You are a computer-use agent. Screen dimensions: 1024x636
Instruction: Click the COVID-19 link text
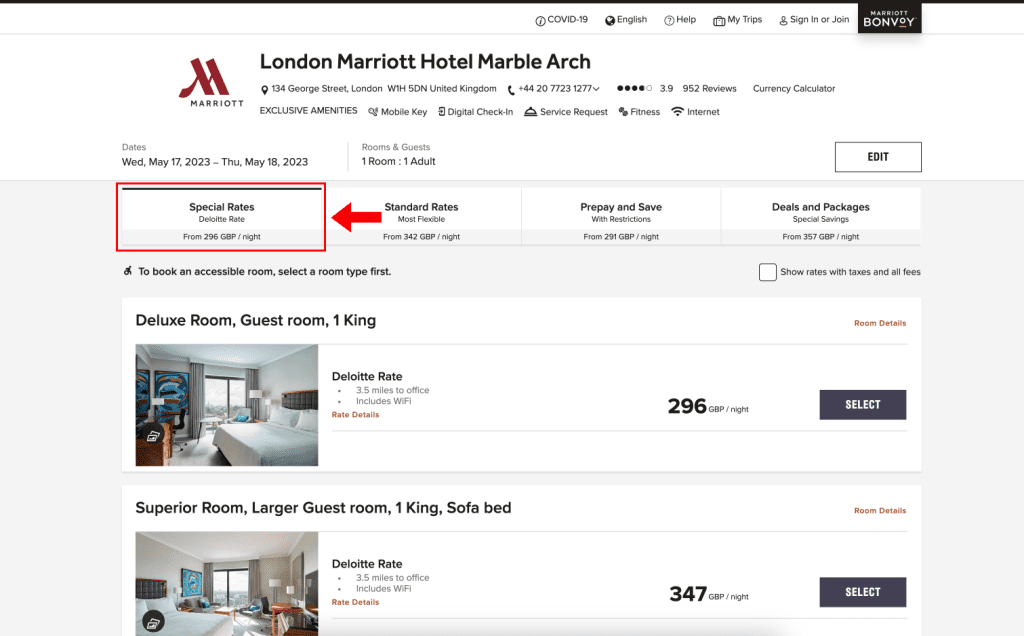pyautogui.click(x=568, y=20)
